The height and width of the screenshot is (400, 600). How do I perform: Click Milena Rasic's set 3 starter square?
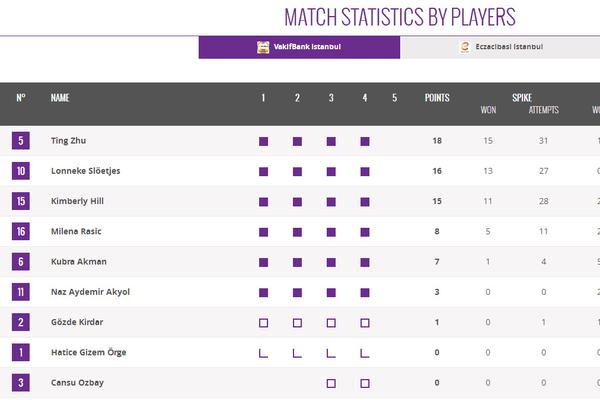coord(332,232)
